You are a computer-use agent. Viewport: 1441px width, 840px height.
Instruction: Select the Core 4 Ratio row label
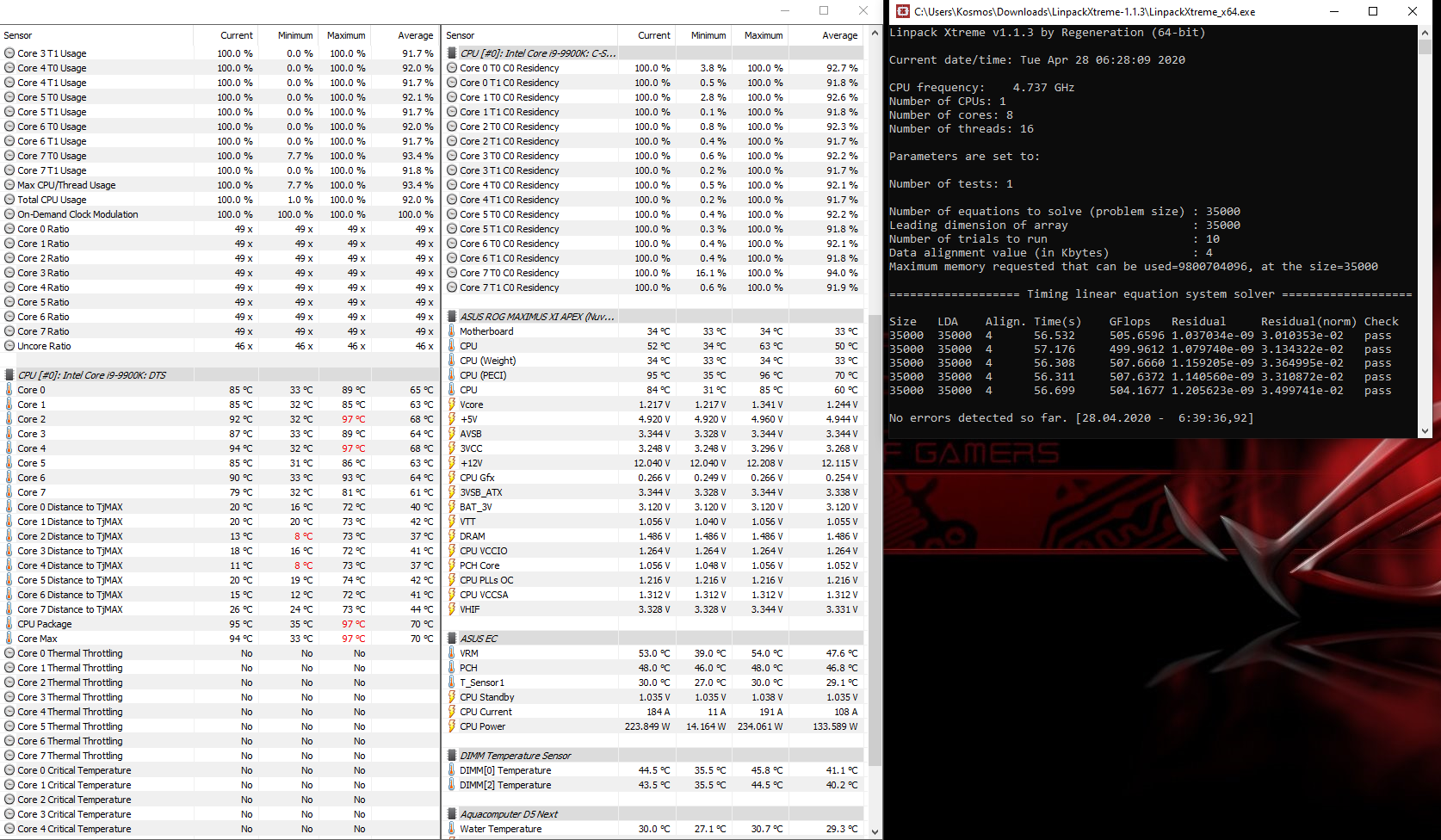pos(43,287)
